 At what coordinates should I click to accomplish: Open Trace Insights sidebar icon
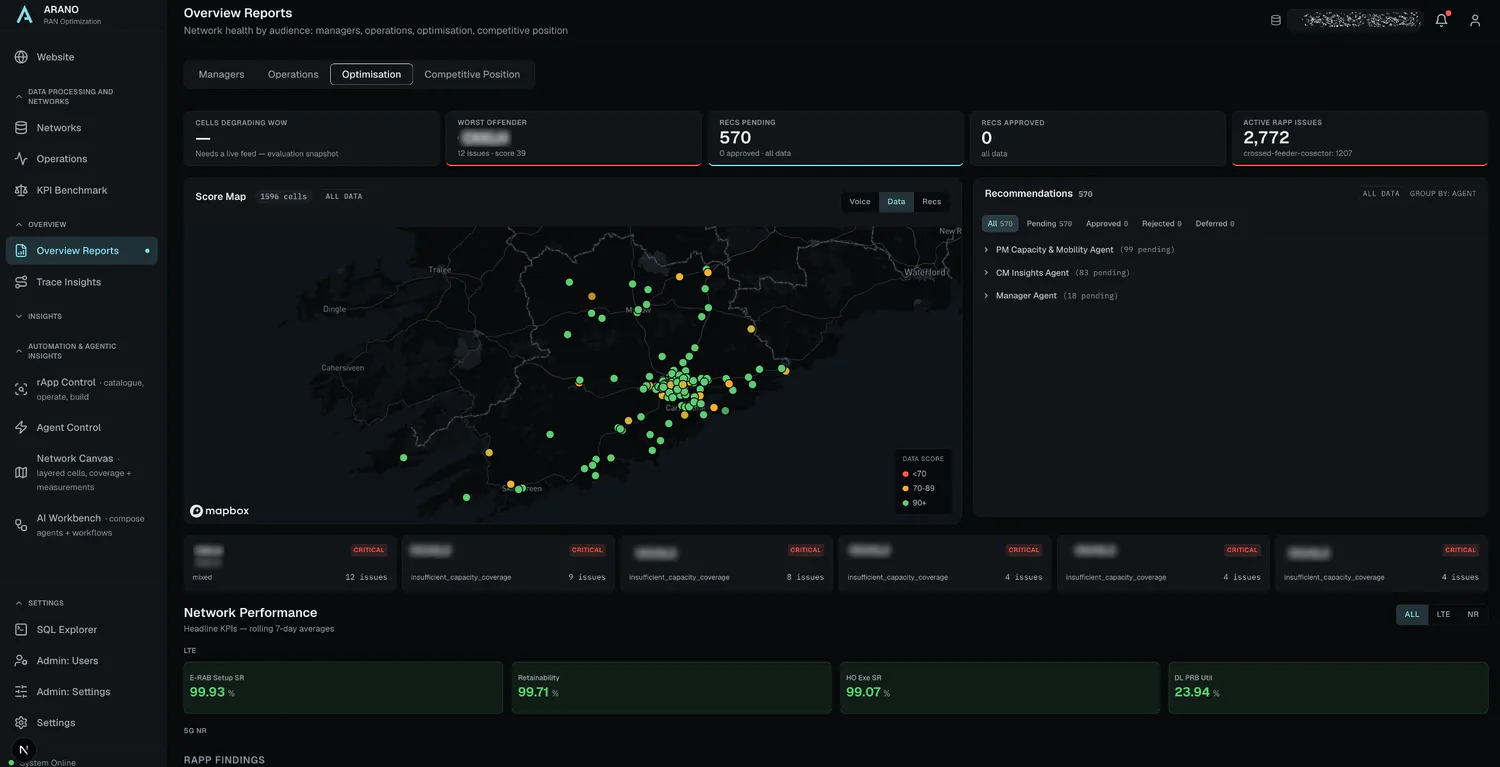pos(21,282)
